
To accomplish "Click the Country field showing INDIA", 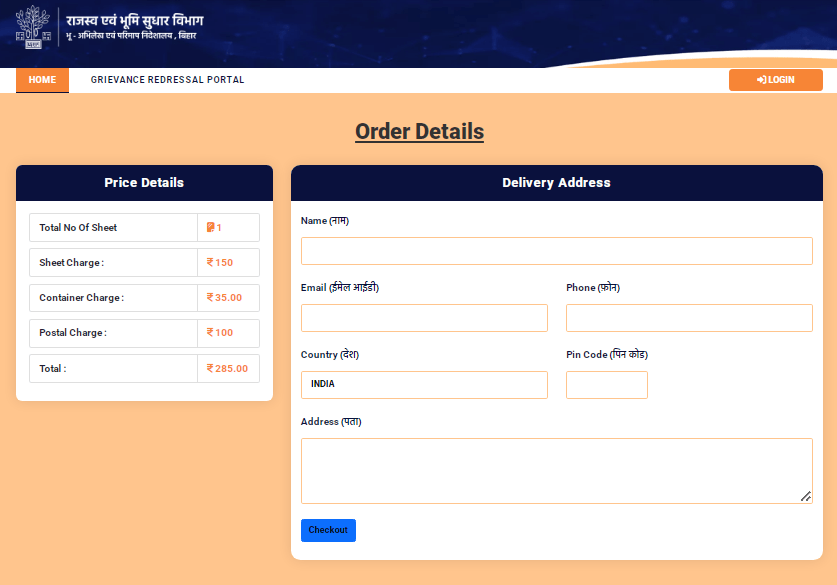I will [424, 385].
